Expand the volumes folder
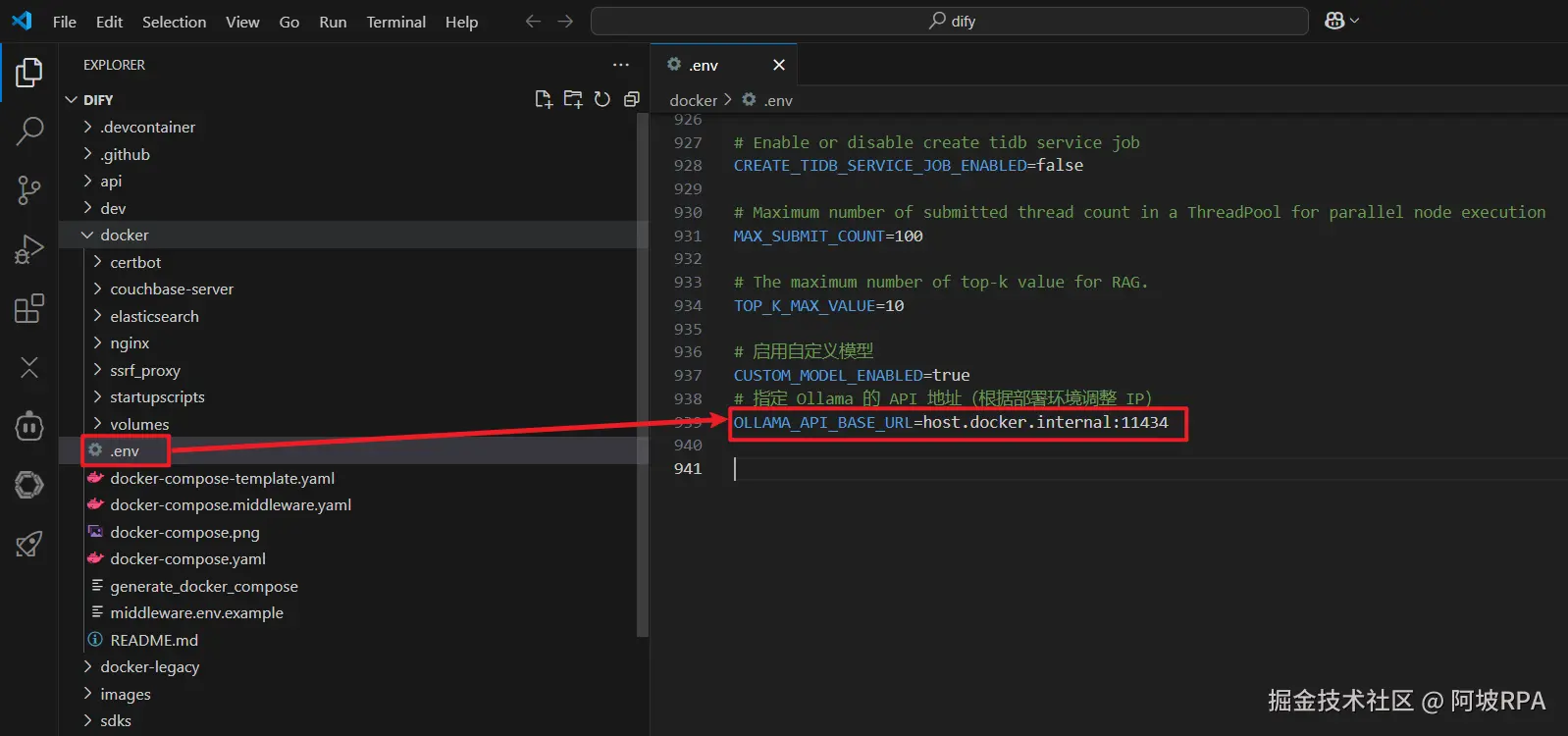Image resolution: width=1568 pixels, height=736 pixels. (x=353, y=424)
